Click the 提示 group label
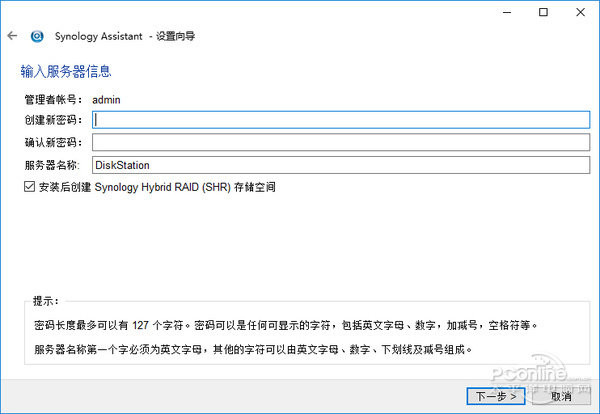The height and width of the screenshot is (414, 600). click(x=46, y=301)
